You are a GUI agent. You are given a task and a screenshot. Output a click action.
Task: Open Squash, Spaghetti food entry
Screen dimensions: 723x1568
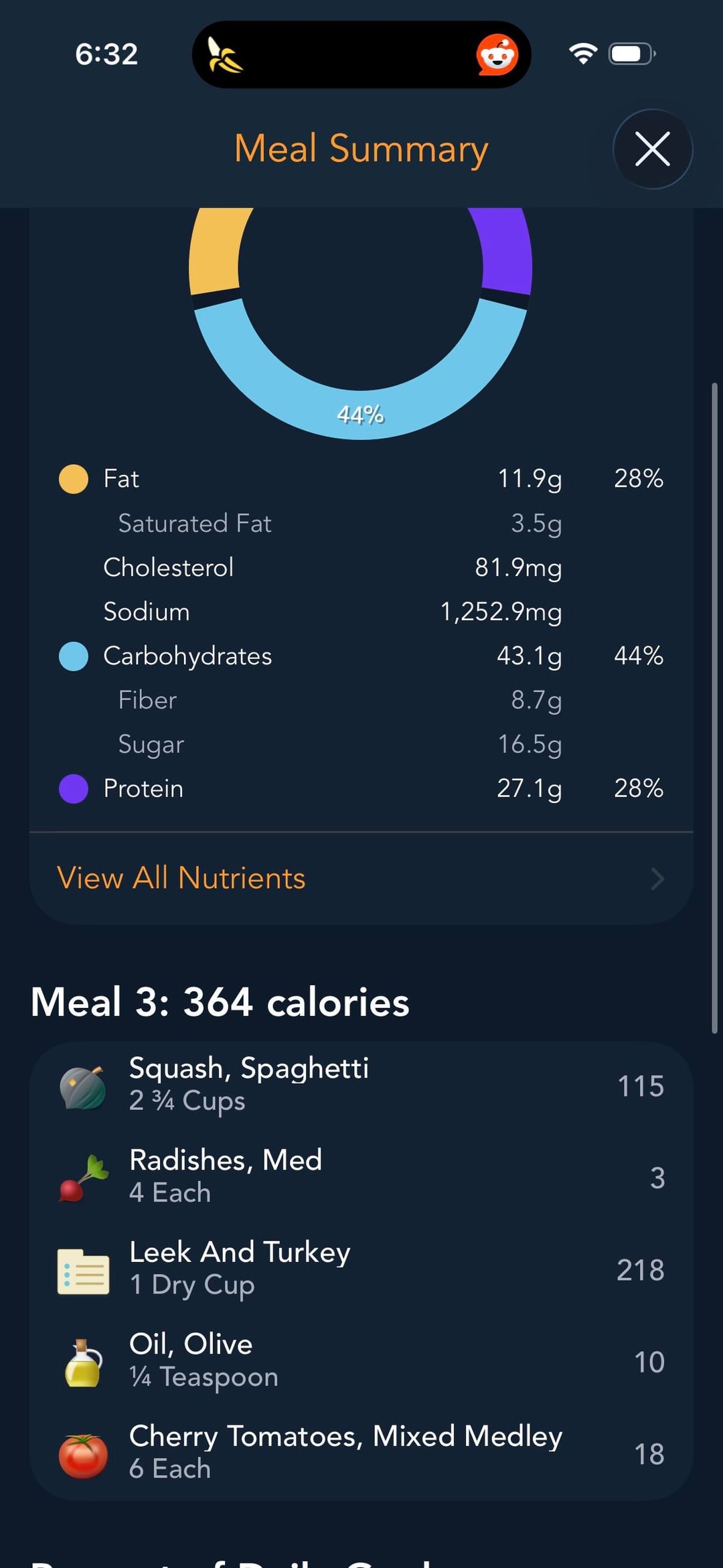coord(361,1085)
